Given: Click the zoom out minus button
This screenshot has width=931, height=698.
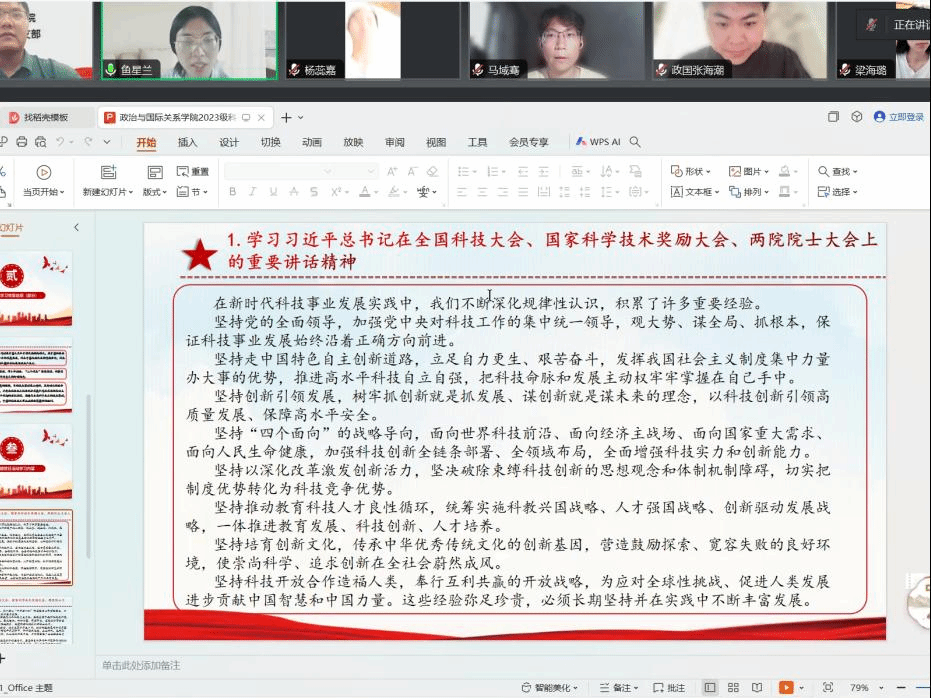Looking at the screenshot, I should pyautogui.click(x=901, y=688).
